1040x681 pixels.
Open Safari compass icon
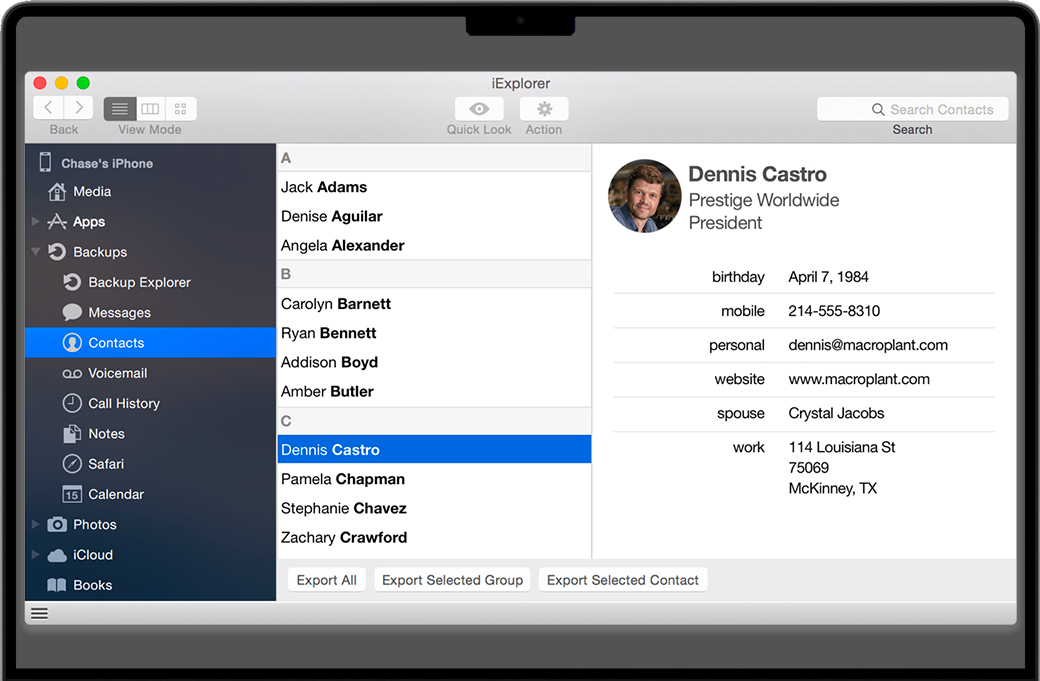point(72,464)
